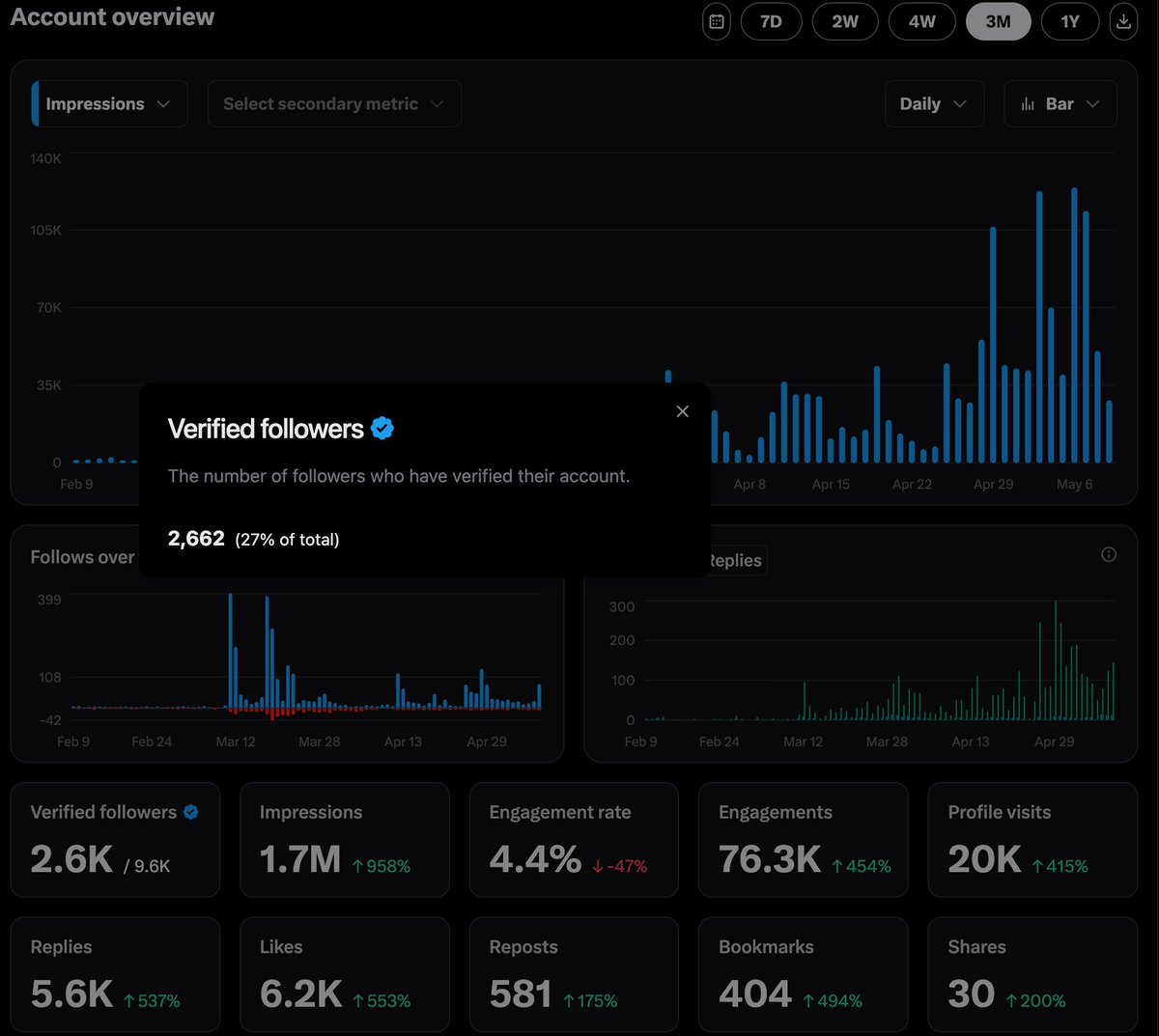Open the Impressions primary metric dropdown
The image size is (1159, 1036).
point(109,103)
